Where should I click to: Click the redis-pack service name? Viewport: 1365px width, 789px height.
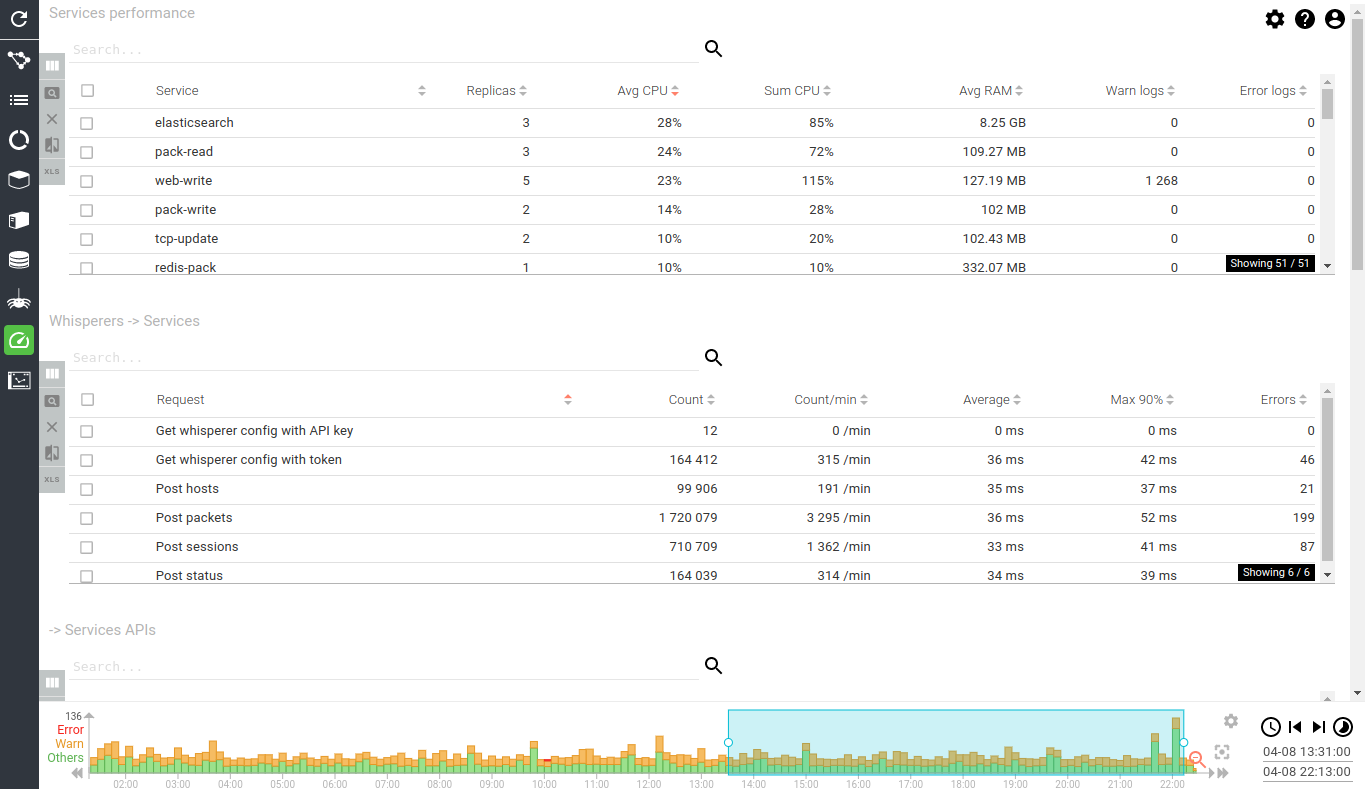point(186,268)
